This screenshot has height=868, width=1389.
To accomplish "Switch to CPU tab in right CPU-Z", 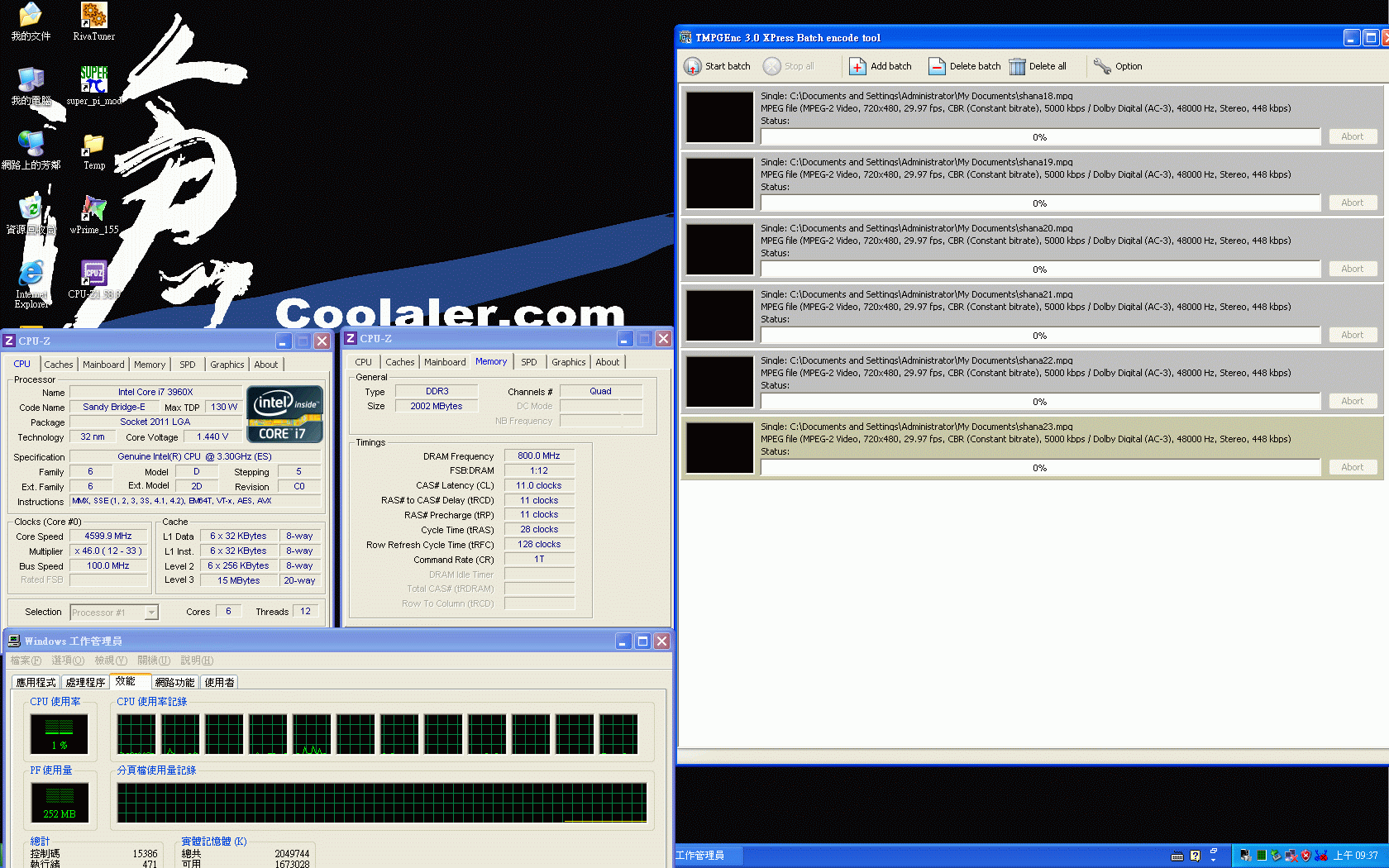I will tap(364, 362).
